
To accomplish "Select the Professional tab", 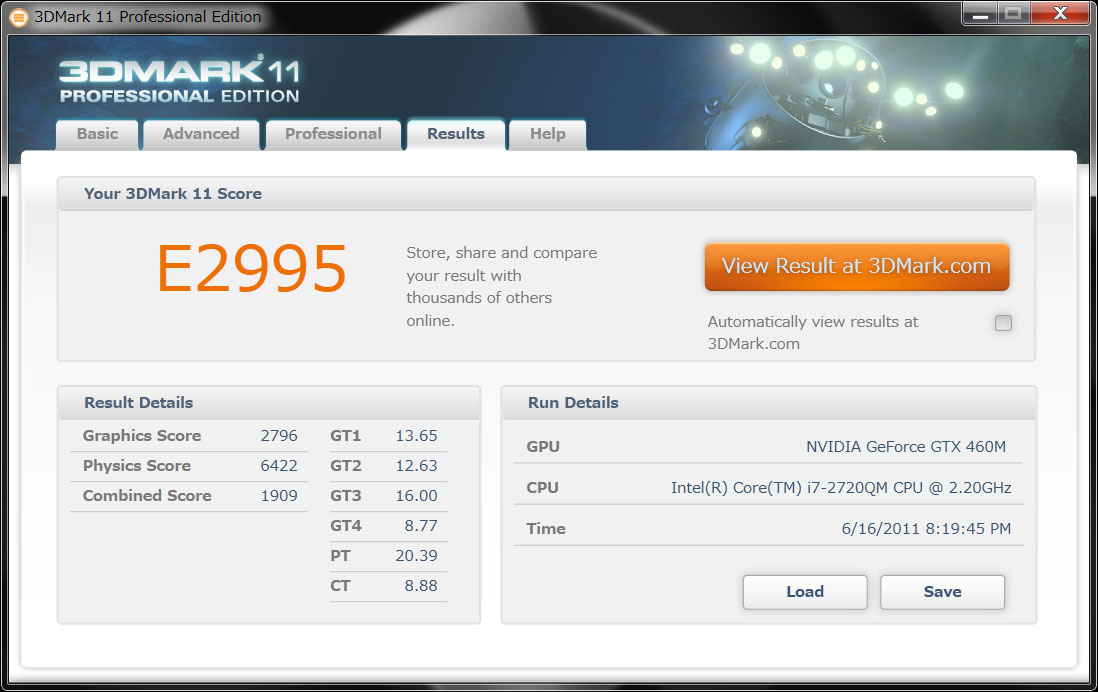I will tap(333, 134).
